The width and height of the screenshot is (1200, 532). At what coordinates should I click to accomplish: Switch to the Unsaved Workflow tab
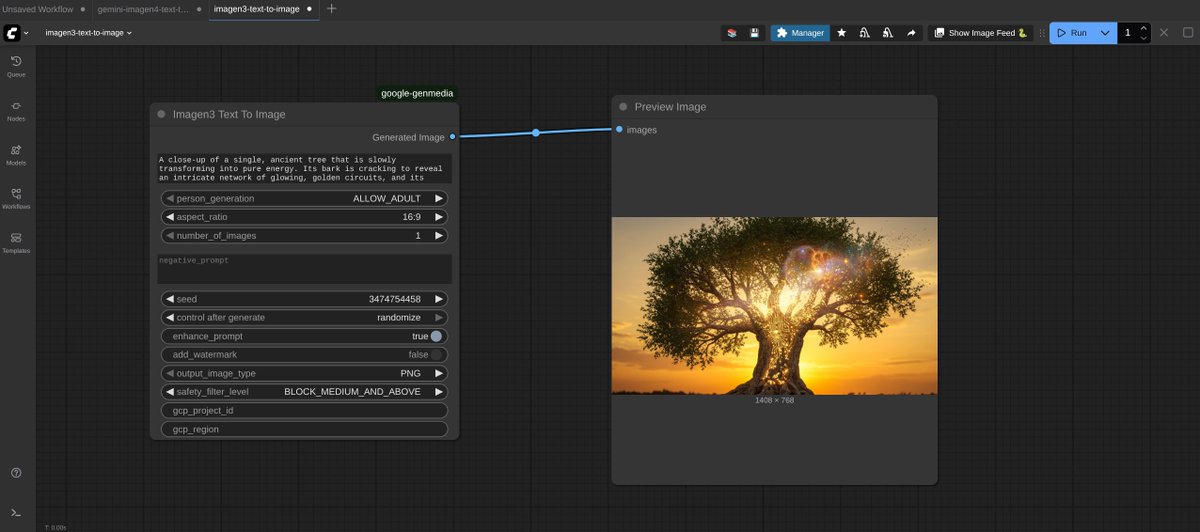click(x=37, y=9)
